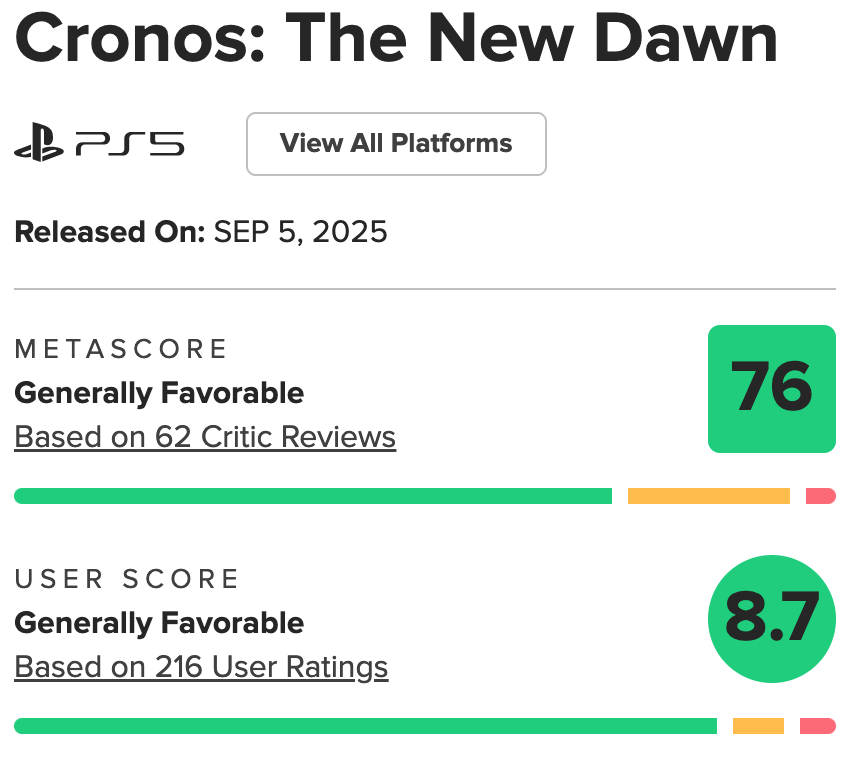This screenshot has height=768, width=856.
Task: Click the Released On label
Action: pyautogui.click(x=110, y=232)
